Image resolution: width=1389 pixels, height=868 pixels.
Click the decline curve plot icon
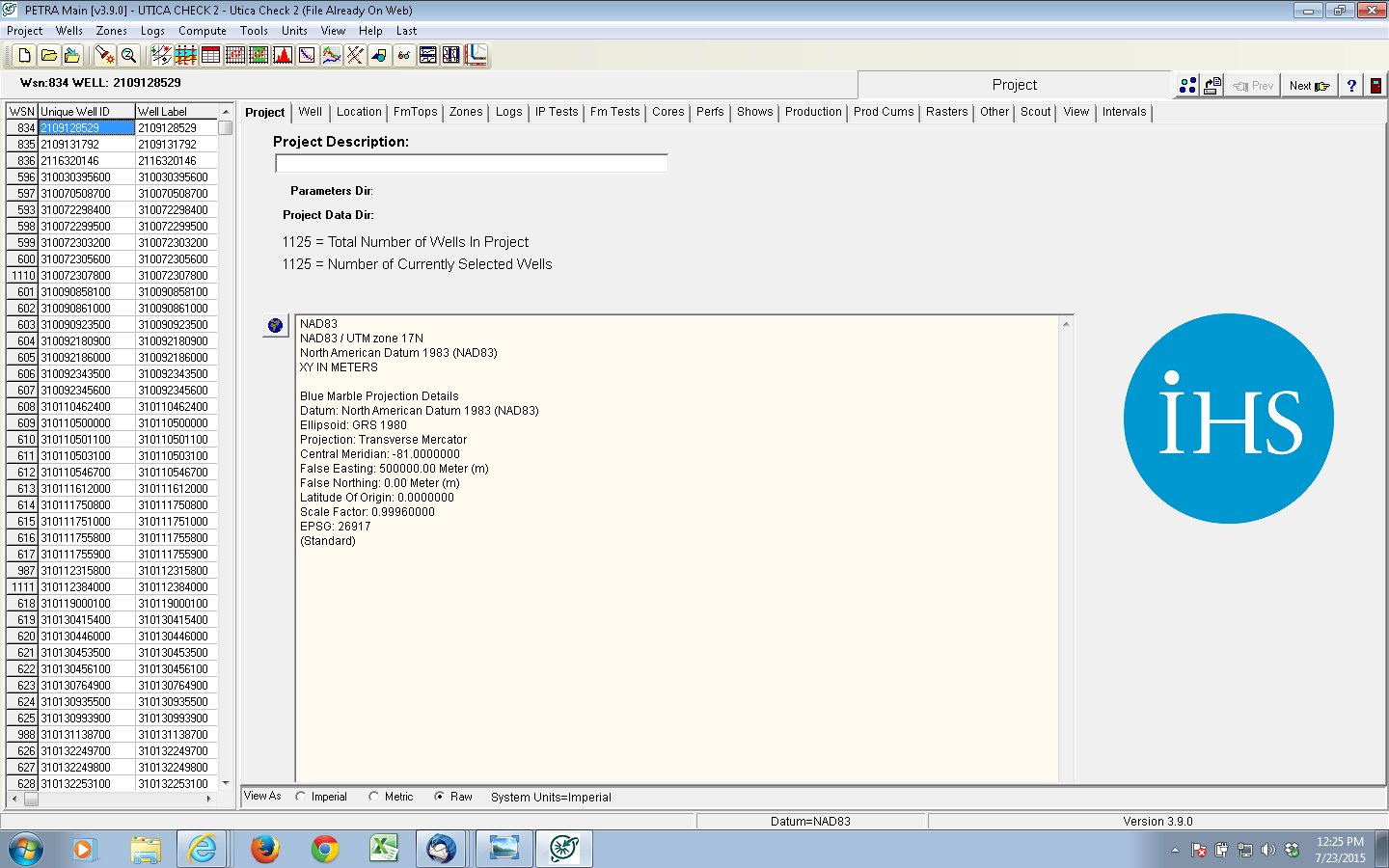tap(307, 55)
